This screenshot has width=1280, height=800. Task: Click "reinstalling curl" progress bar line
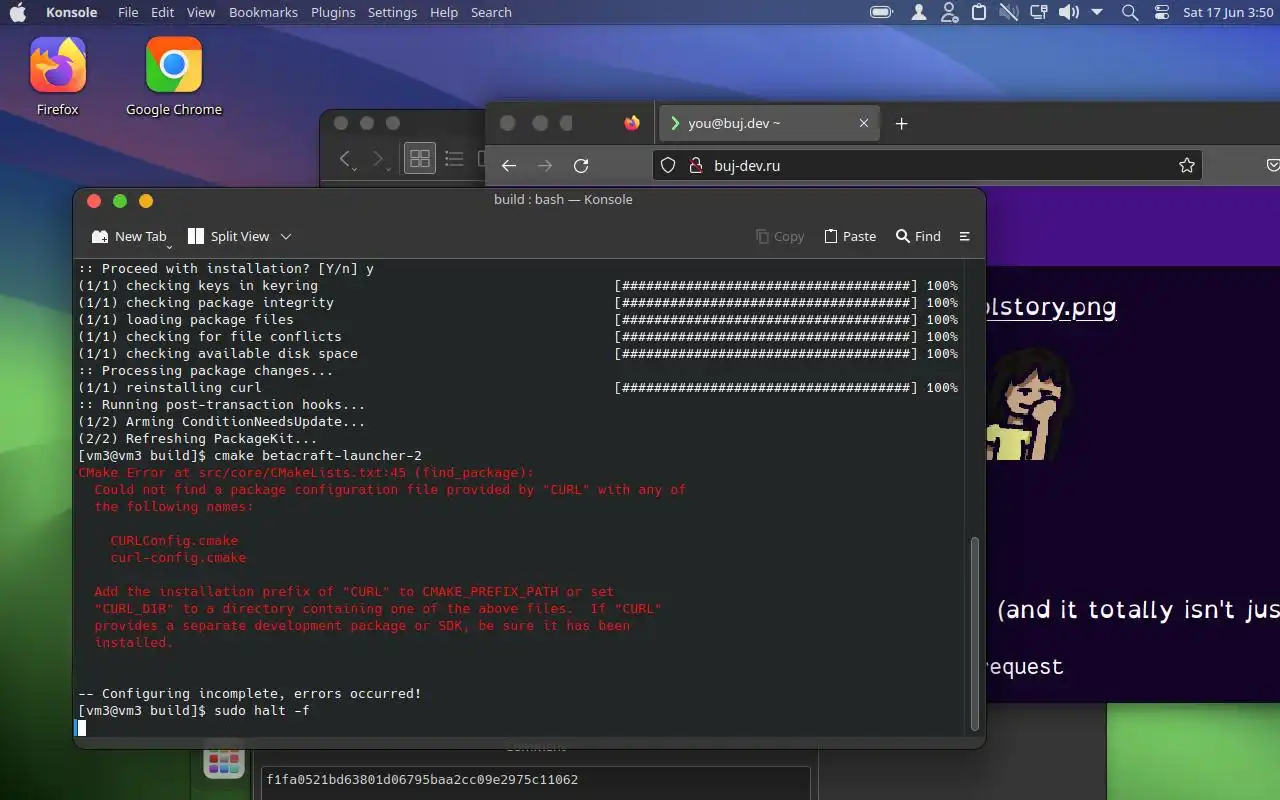[x=518, y=387]
